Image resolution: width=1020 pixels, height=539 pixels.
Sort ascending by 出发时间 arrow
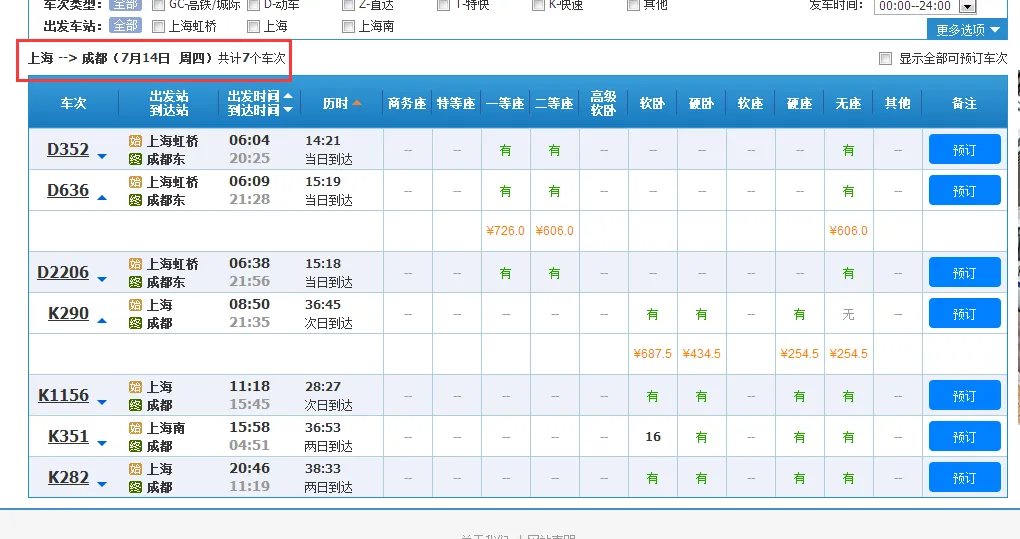point(288,96)
